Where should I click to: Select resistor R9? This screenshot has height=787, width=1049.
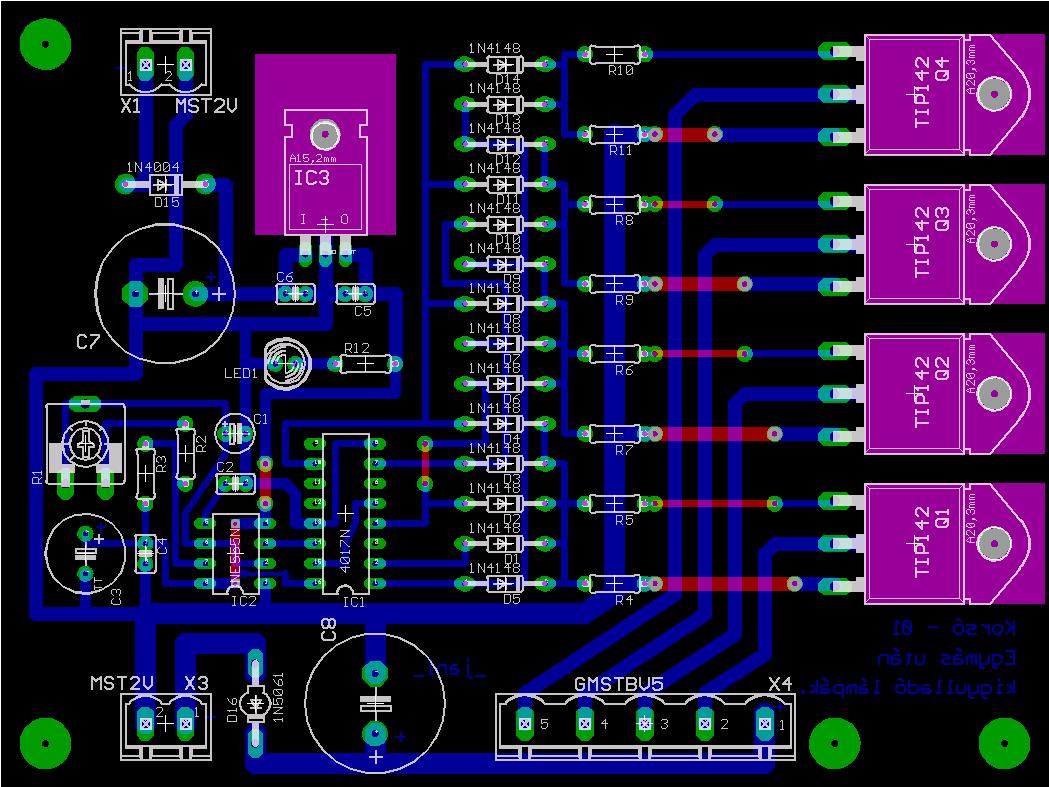tap(614, 284)
